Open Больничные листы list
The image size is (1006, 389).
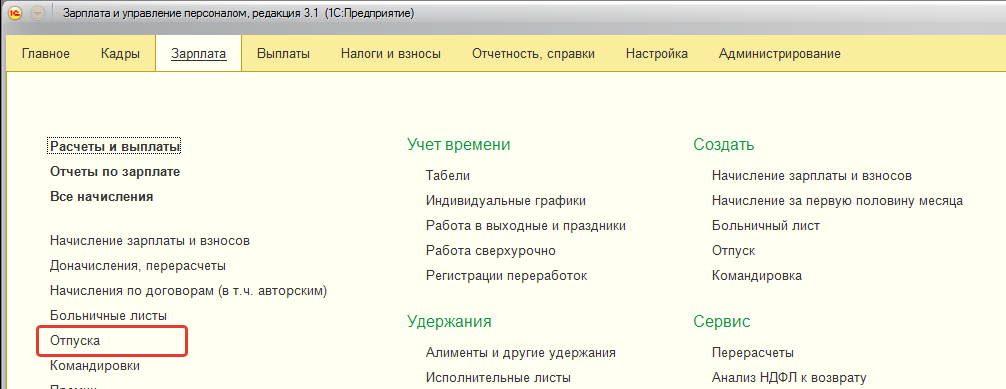tap(108, 316)
